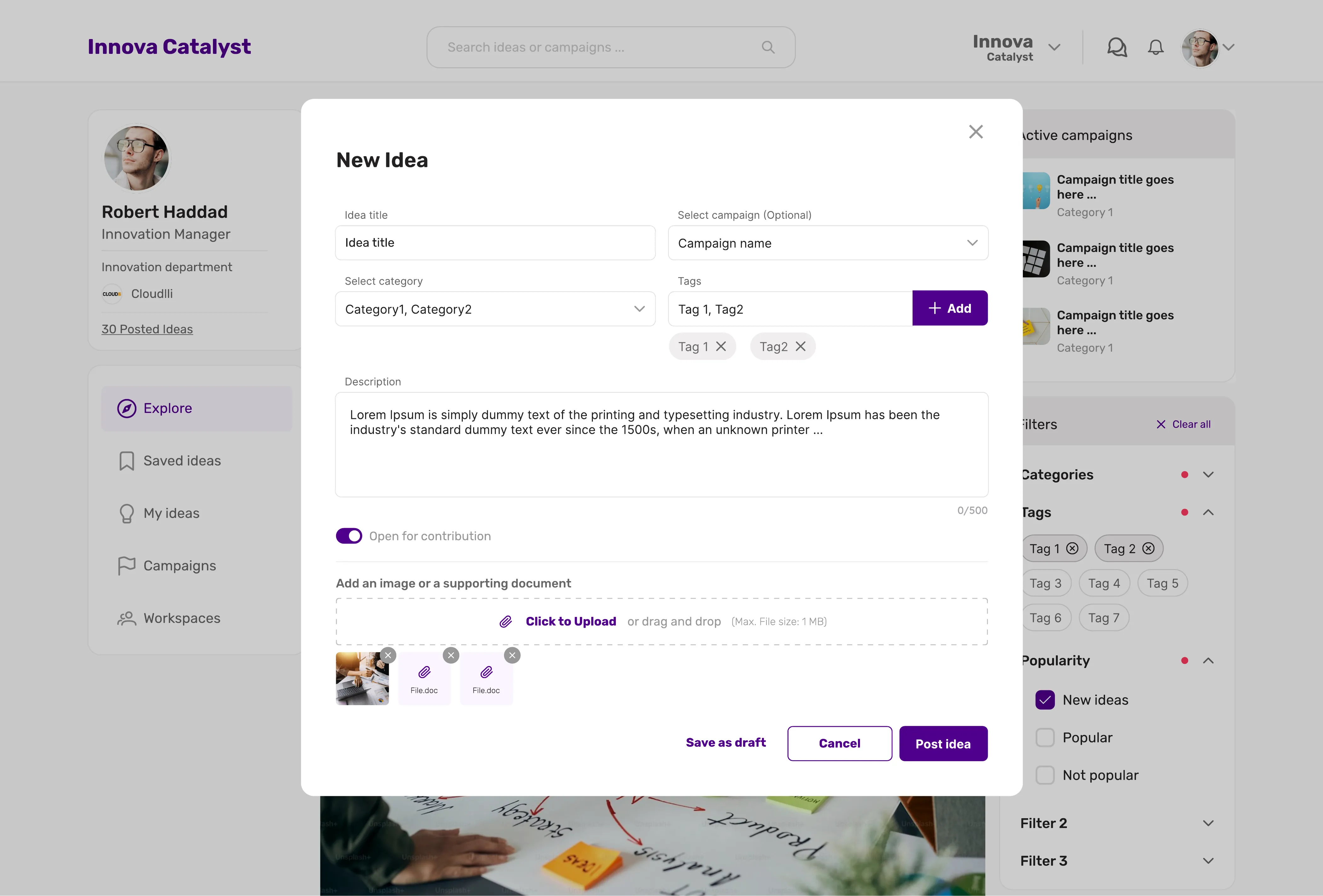Go to Saved ideas in the sidebar

point(182,460)
